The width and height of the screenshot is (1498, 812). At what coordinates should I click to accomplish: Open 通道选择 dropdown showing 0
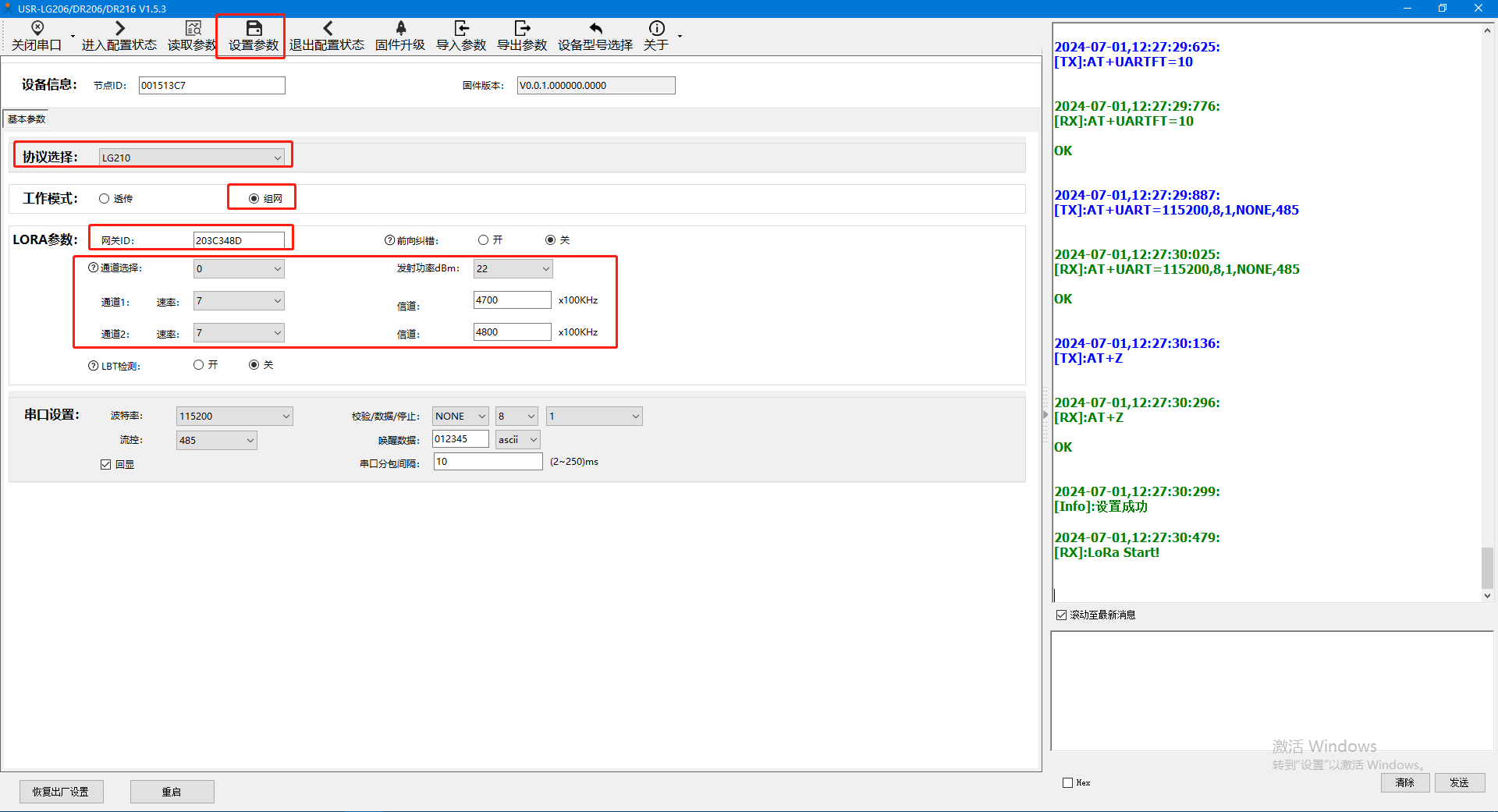(239, 269)
